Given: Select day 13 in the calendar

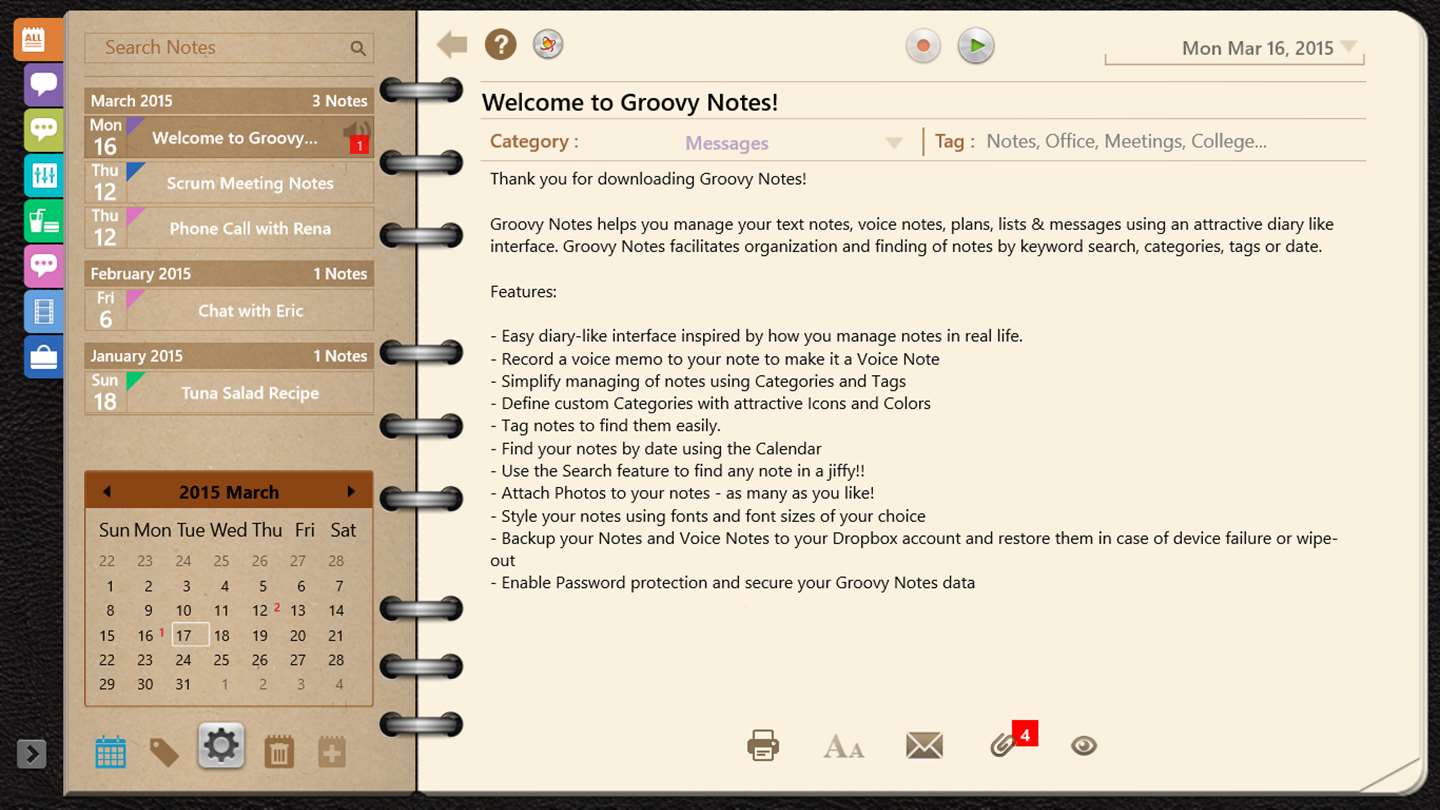Looking at the screenshot, I should tap(298, 611).
